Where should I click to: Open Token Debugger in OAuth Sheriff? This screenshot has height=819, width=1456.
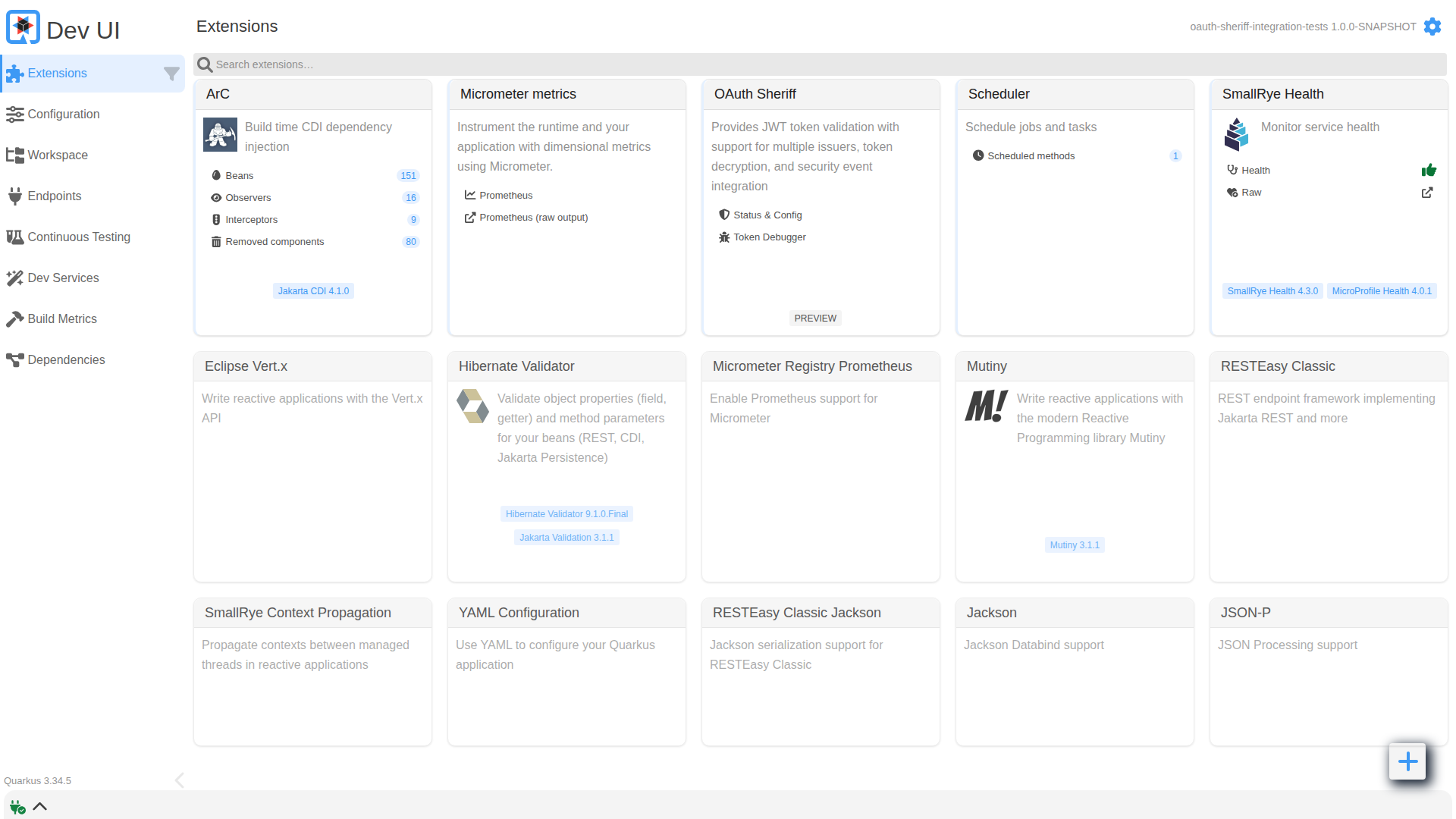click(x=769, y=237)
